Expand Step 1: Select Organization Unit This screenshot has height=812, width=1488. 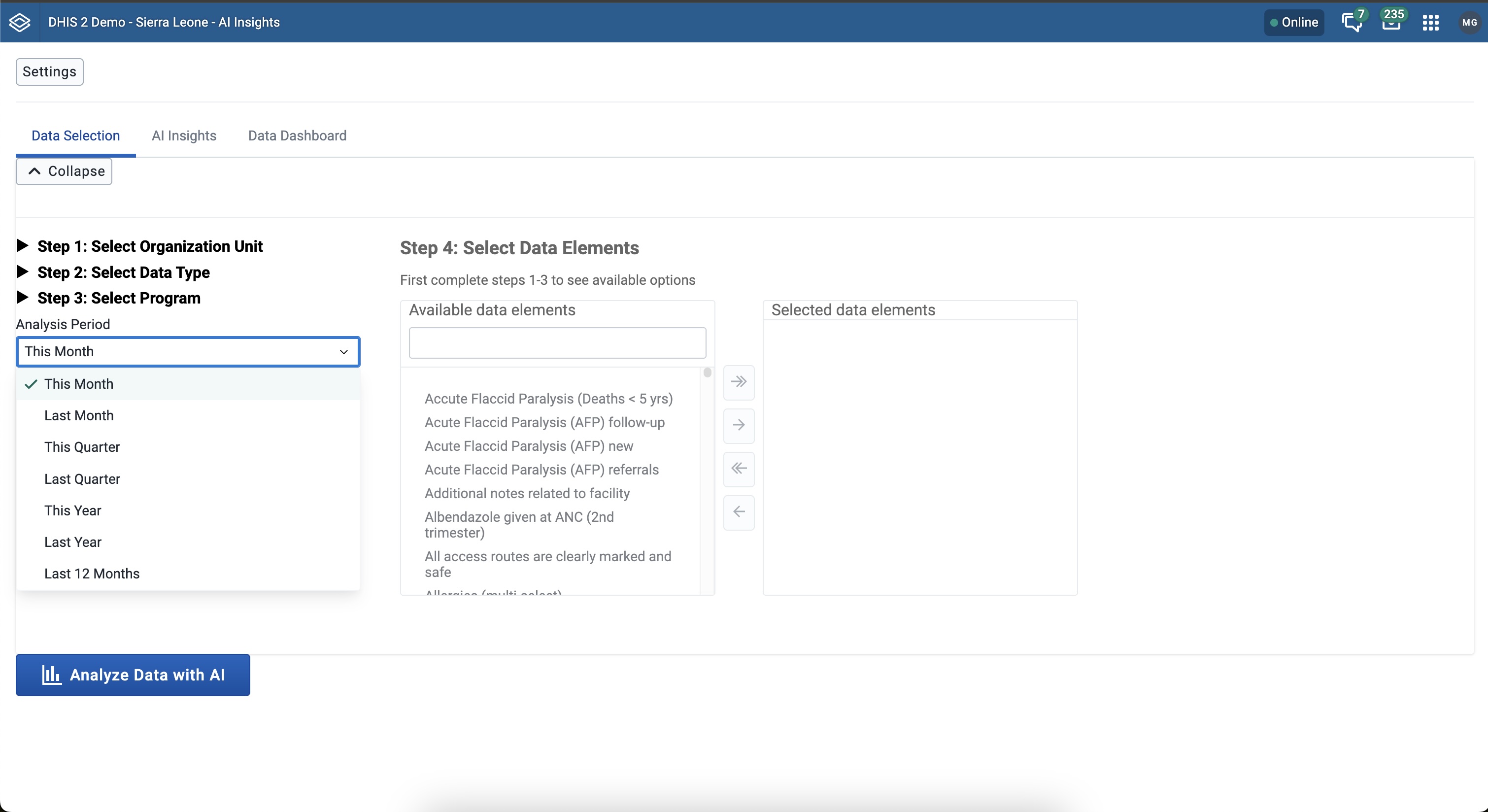150,246
